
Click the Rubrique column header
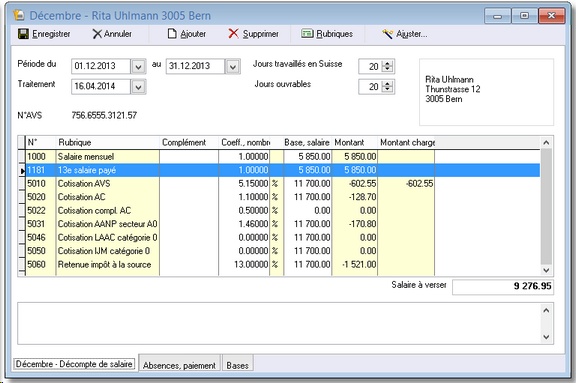(108, 142)
